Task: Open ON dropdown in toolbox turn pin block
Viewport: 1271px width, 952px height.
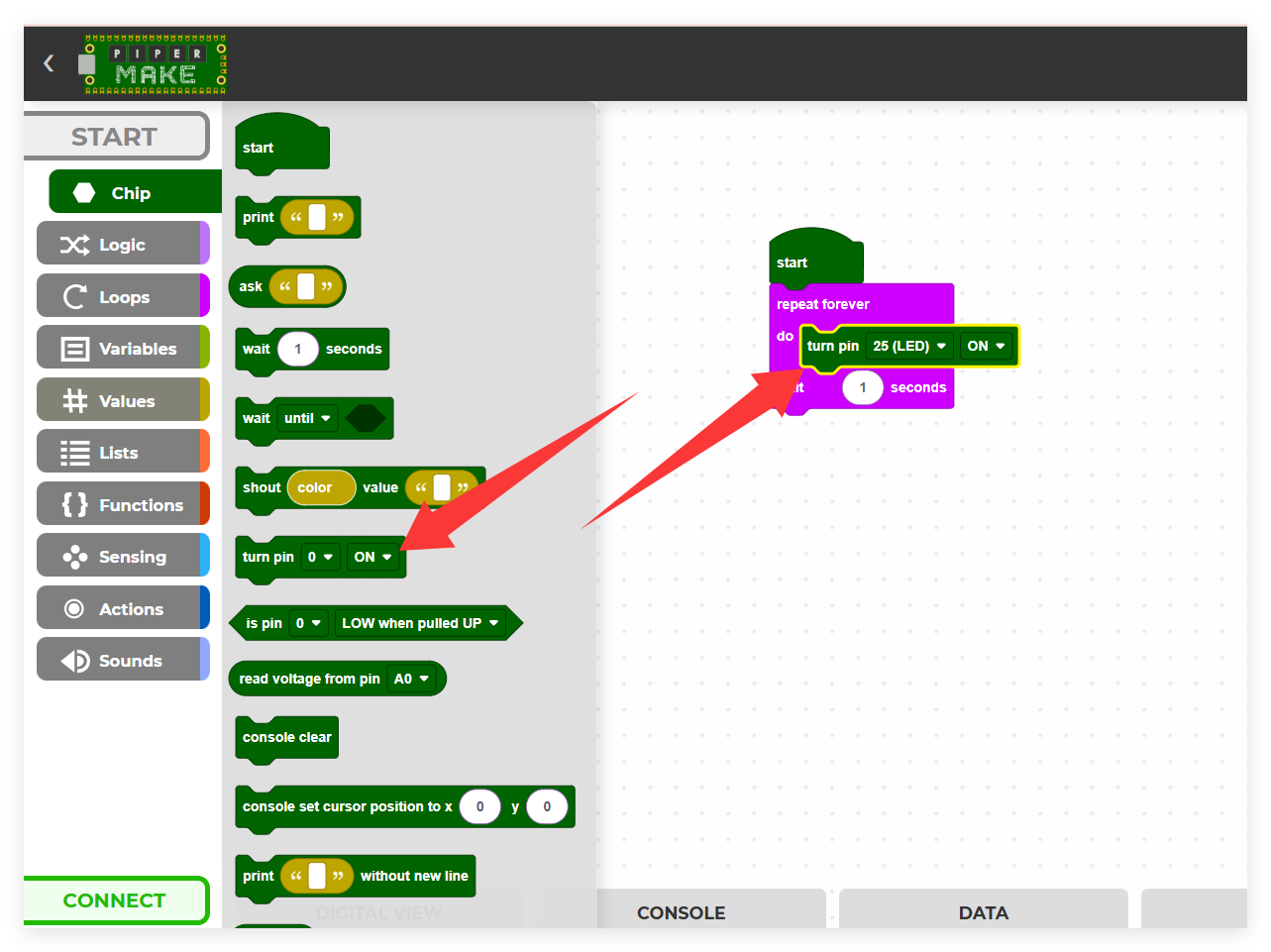Action: (373, 557)
